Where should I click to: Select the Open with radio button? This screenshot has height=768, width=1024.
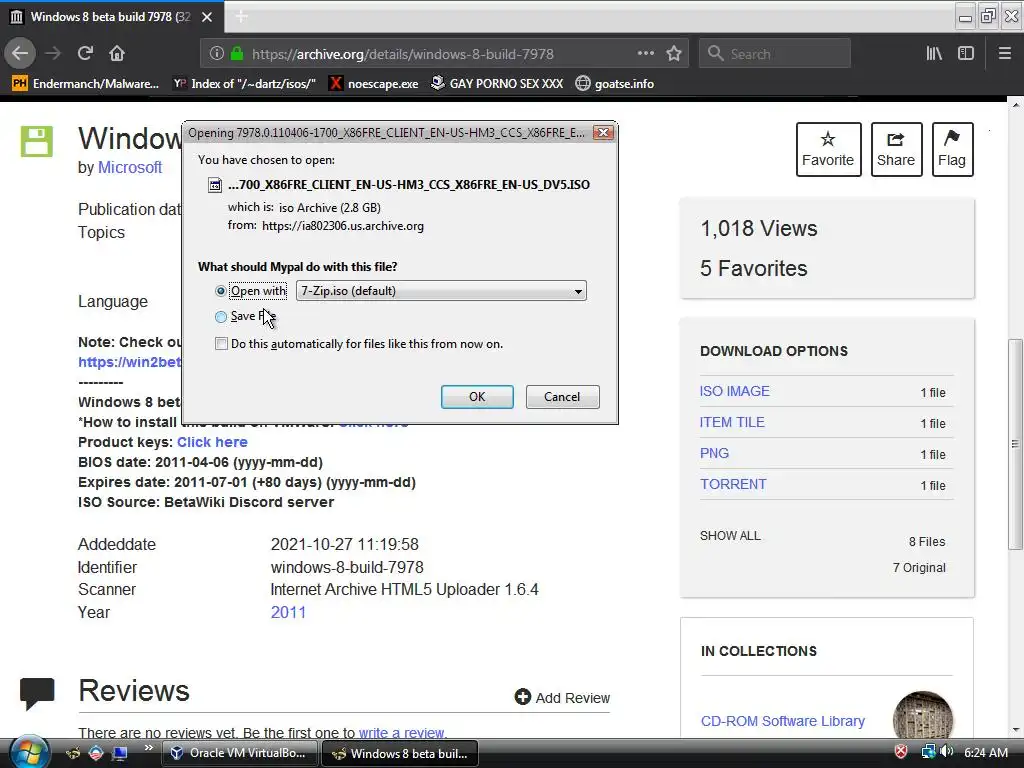point(221,291)
